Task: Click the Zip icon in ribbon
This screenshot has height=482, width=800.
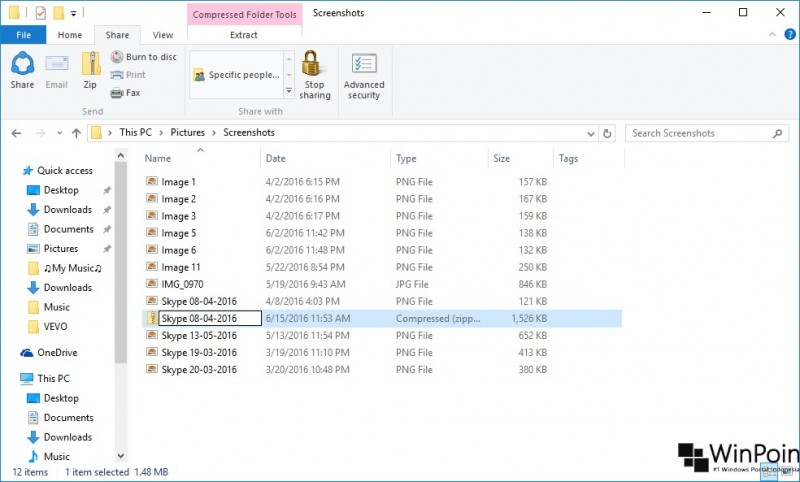Action: coord(90,70)
